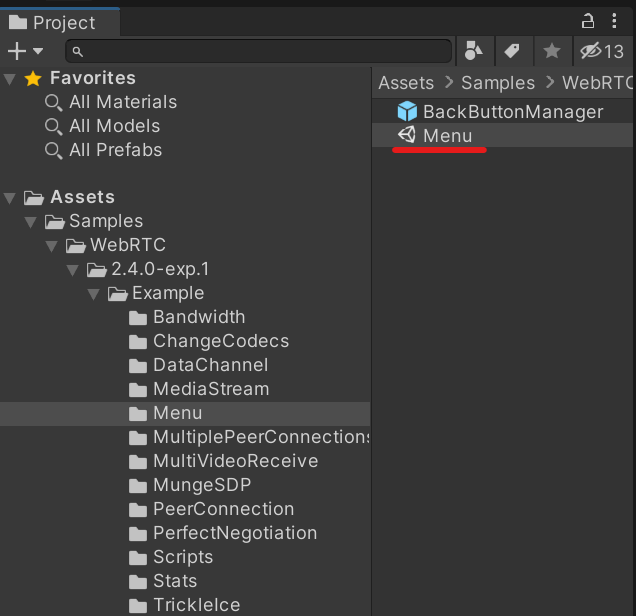636x616 pixels.
Task: Select All Materials saved search
Action: (122, 102)
